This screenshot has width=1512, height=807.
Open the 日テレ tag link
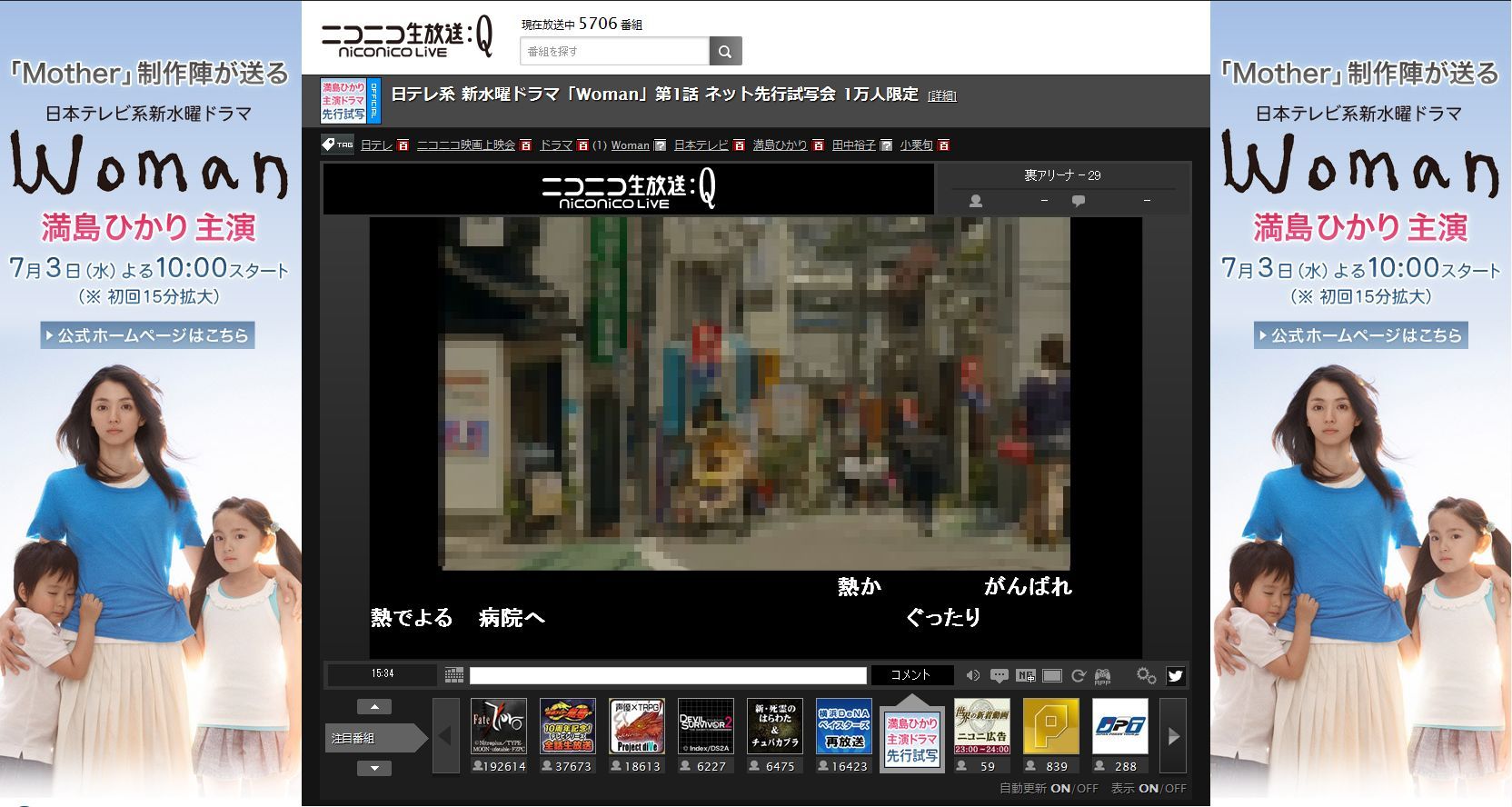click(x=376, y=145)
